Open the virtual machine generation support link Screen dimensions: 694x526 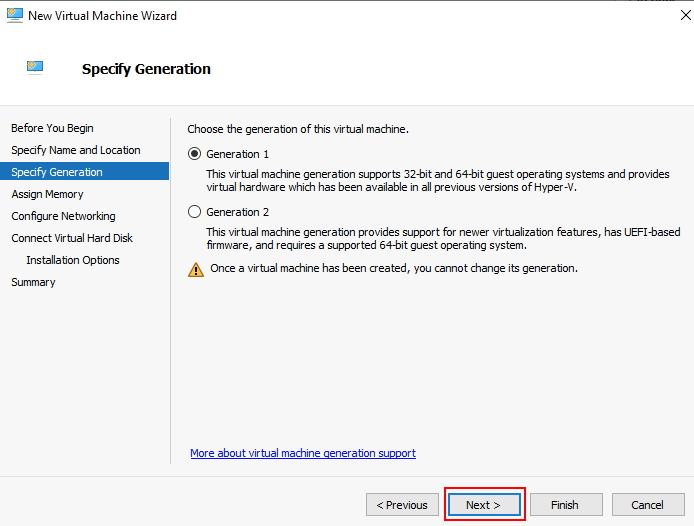(303, 453)
